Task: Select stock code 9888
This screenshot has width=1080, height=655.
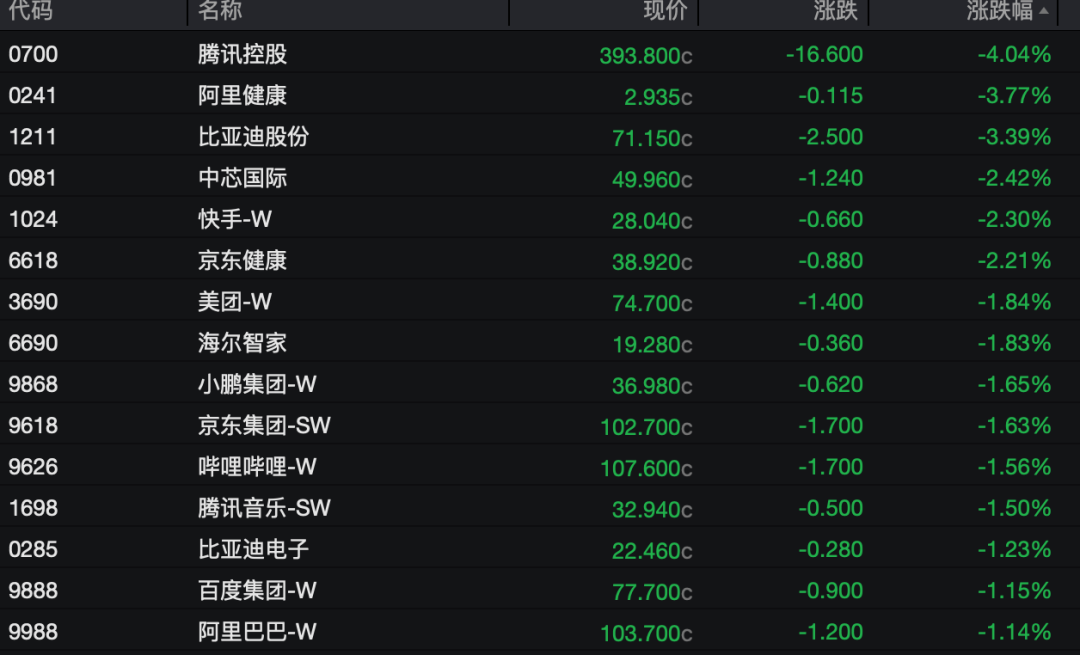Action: point(33,591)
